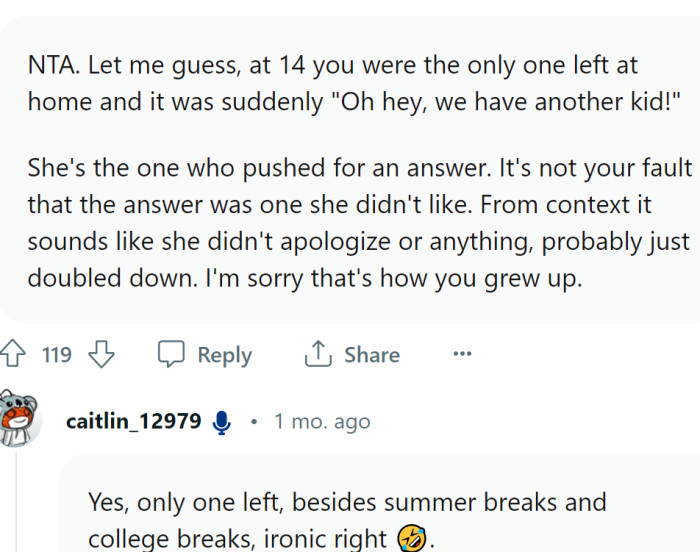700x552 pixels.
Task: Click the phrase "college breaks, ironic right"
Action: 237,539
